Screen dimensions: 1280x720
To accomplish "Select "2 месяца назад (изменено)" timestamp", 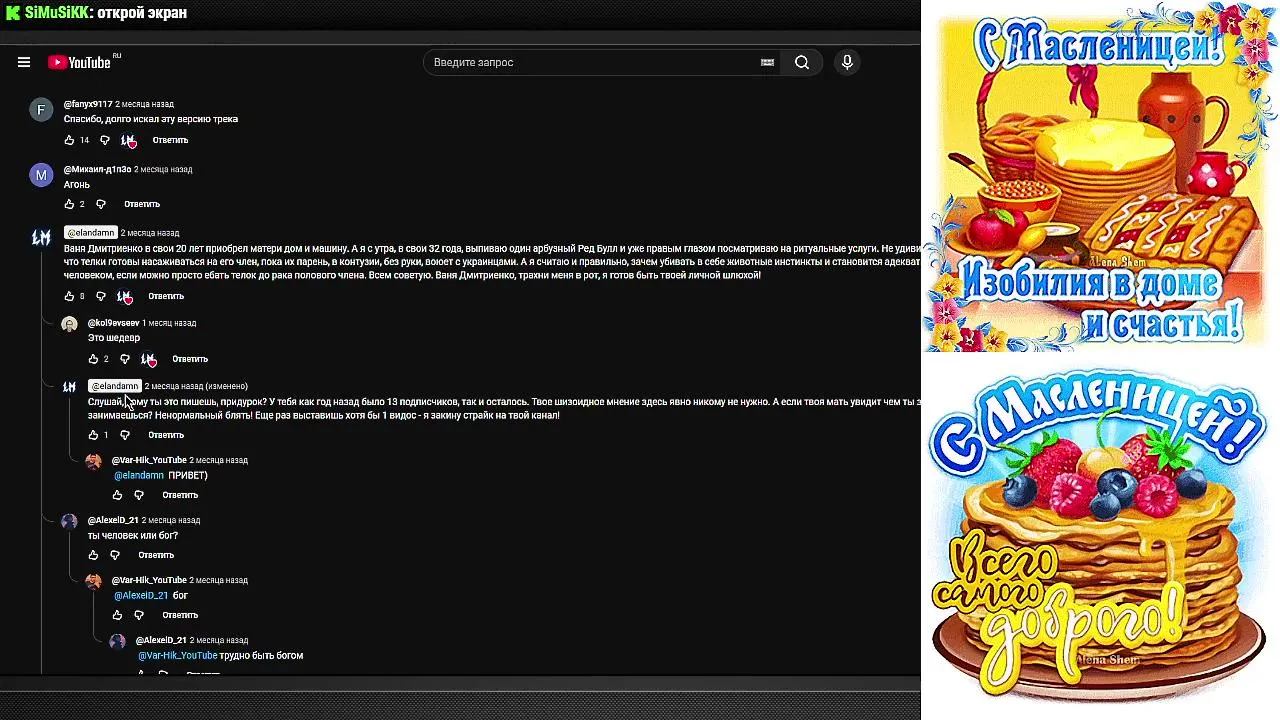I will pos(196,386).
